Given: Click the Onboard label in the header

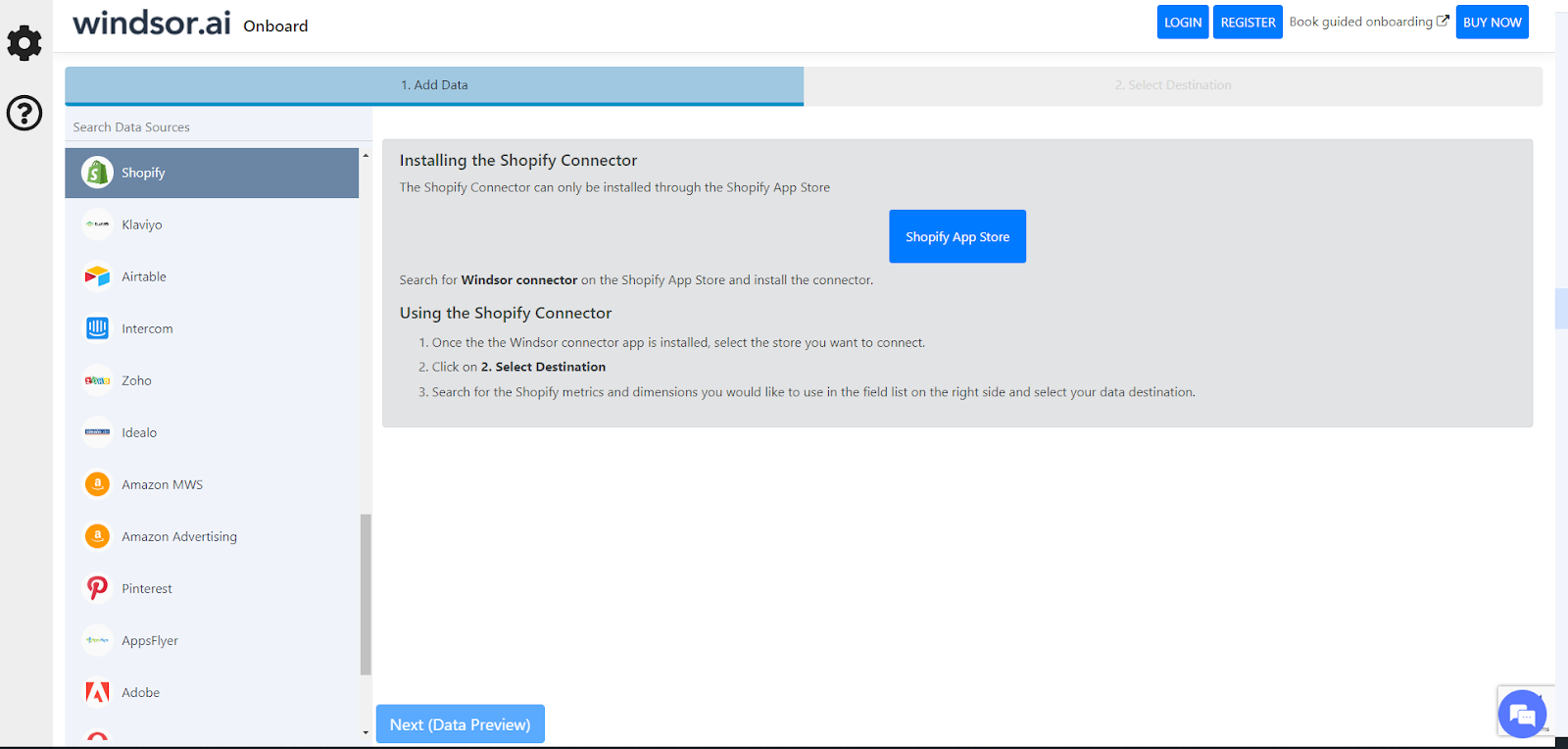Looking at the screenshot, I should tap(275, 26).
